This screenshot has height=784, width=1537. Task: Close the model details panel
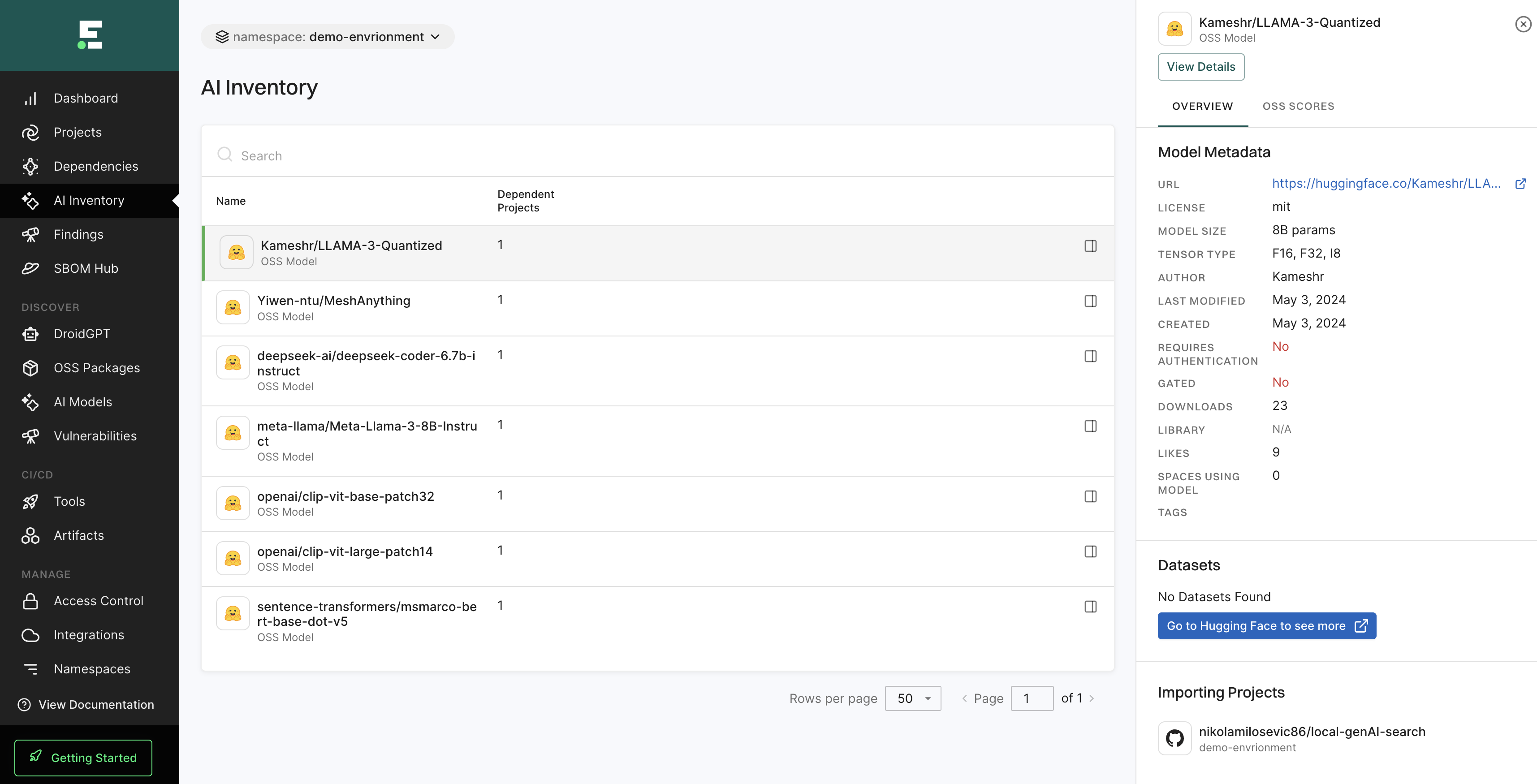click(x=1523, y=24)
